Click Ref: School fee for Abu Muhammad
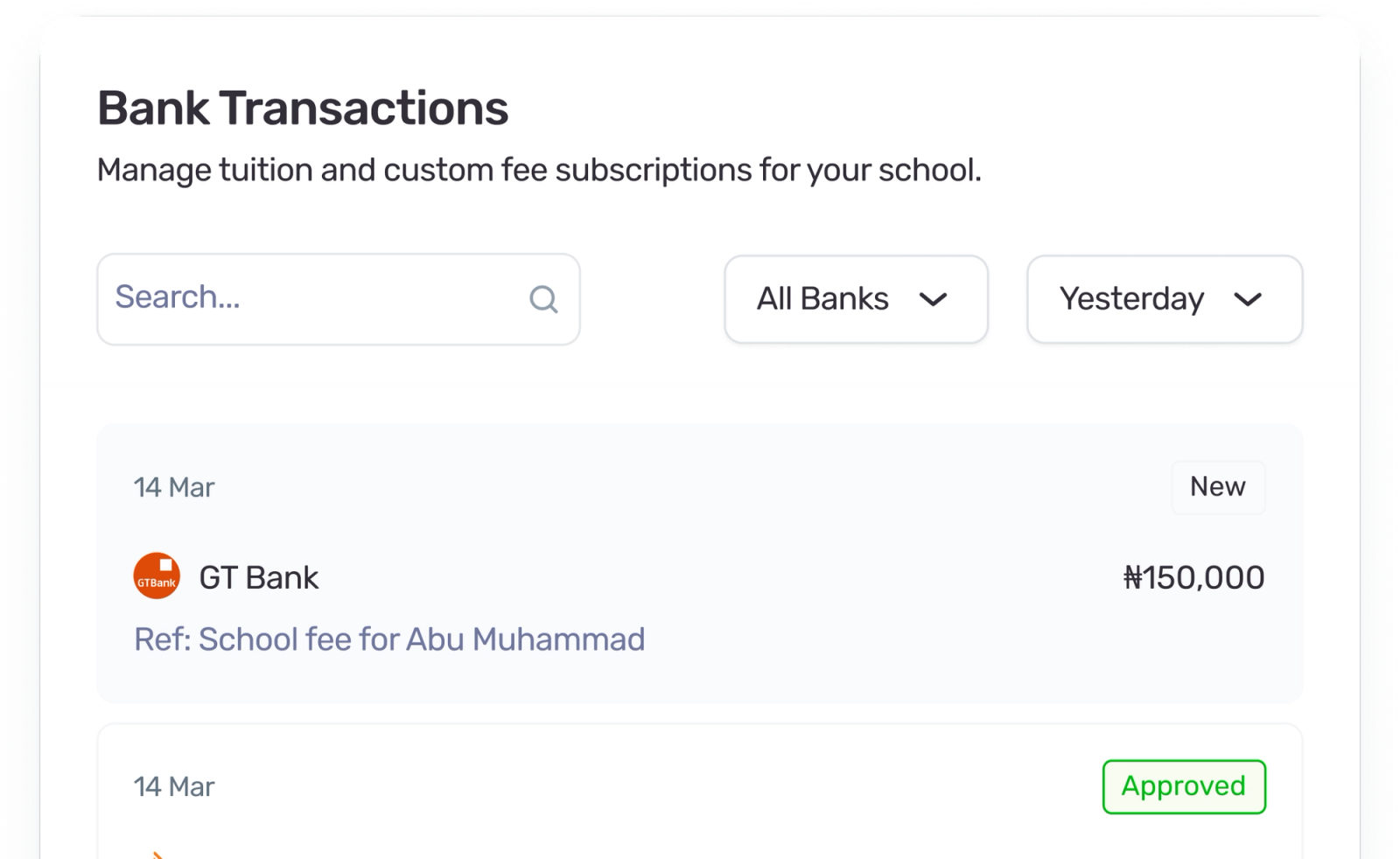The image size is (1400, 859). pyautogui.click(x=389, y=639)
